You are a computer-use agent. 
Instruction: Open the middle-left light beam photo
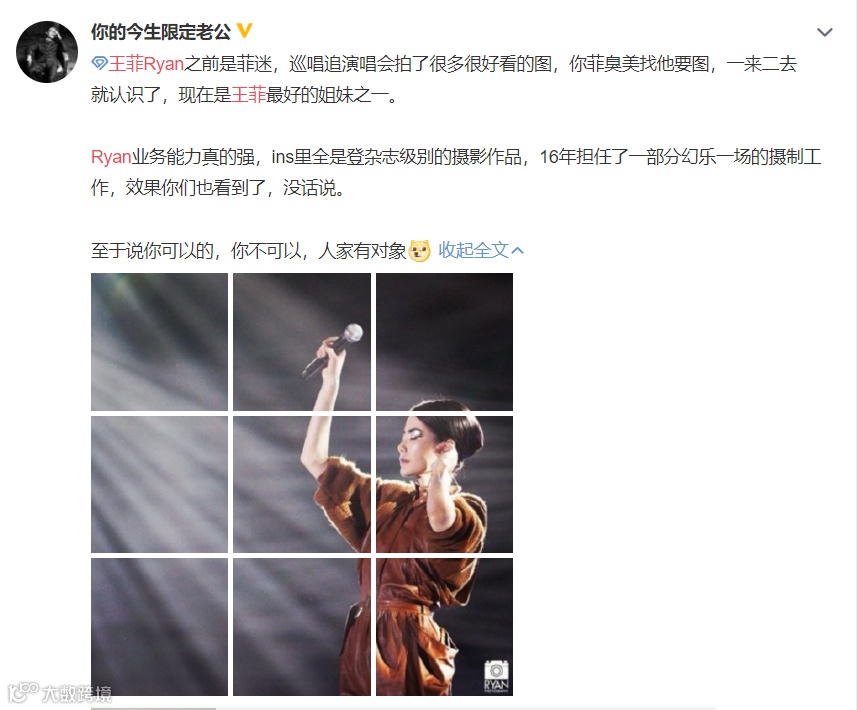160,485
